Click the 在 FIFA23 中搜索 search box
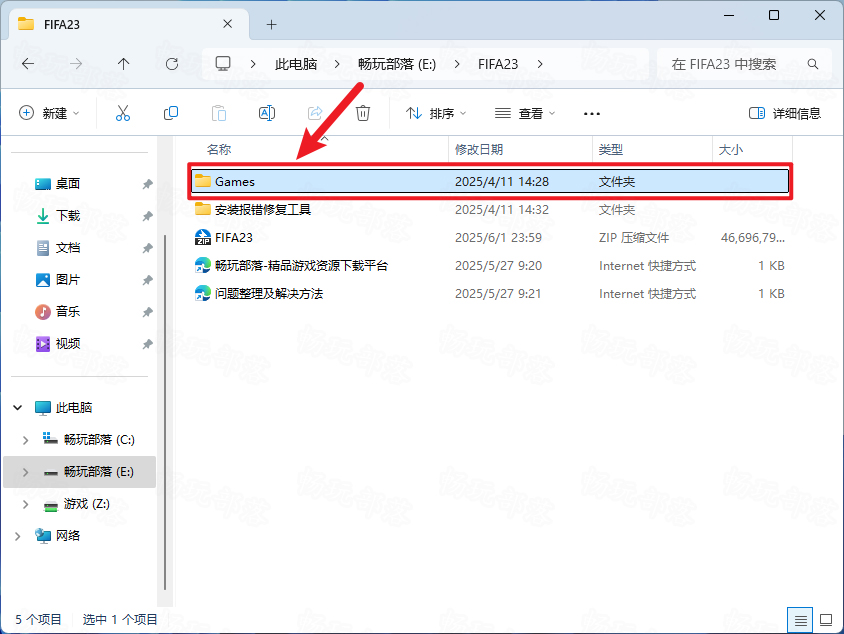The image size is (844, 634). (x=745, y=64)
